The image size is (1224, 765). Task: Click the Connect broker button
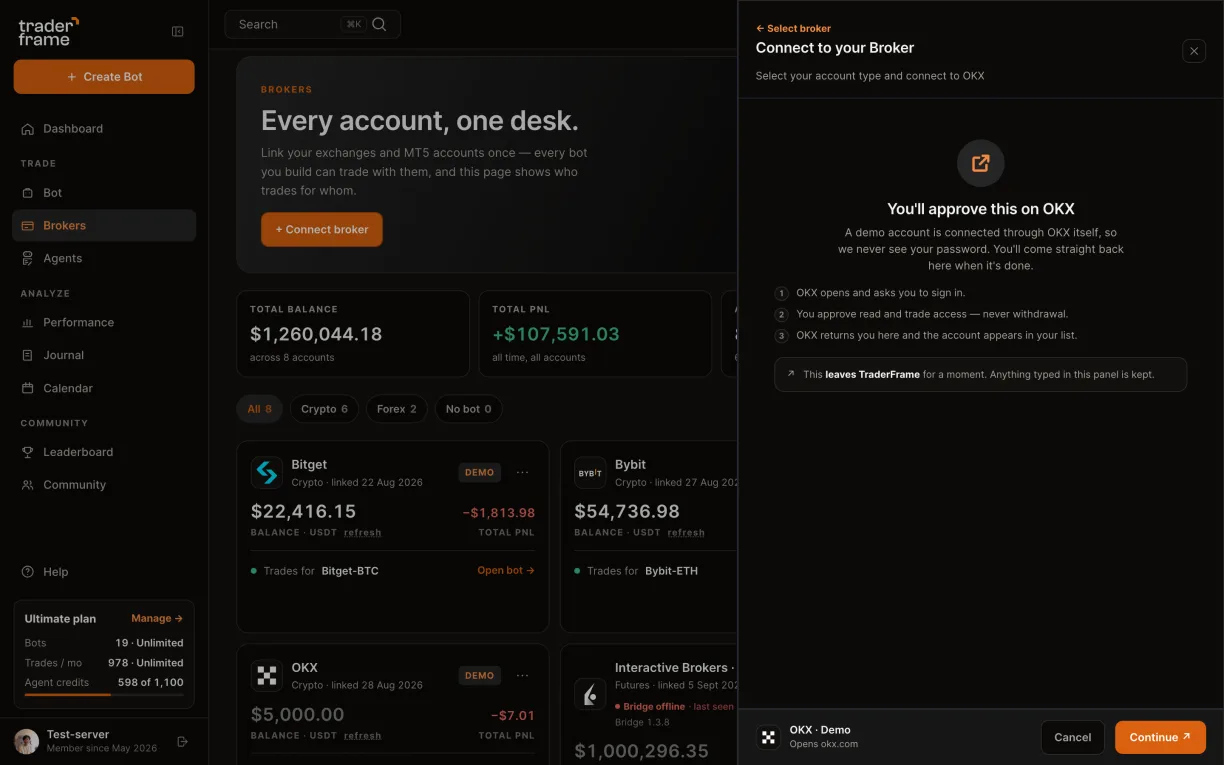point(322,229)
